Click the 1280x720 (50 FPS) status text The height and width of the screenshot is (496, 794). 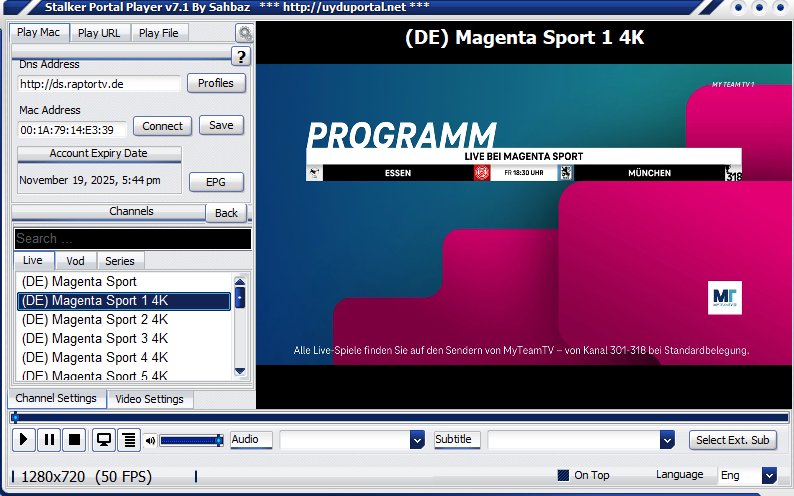pyautogui.click(x=87, y=477)
